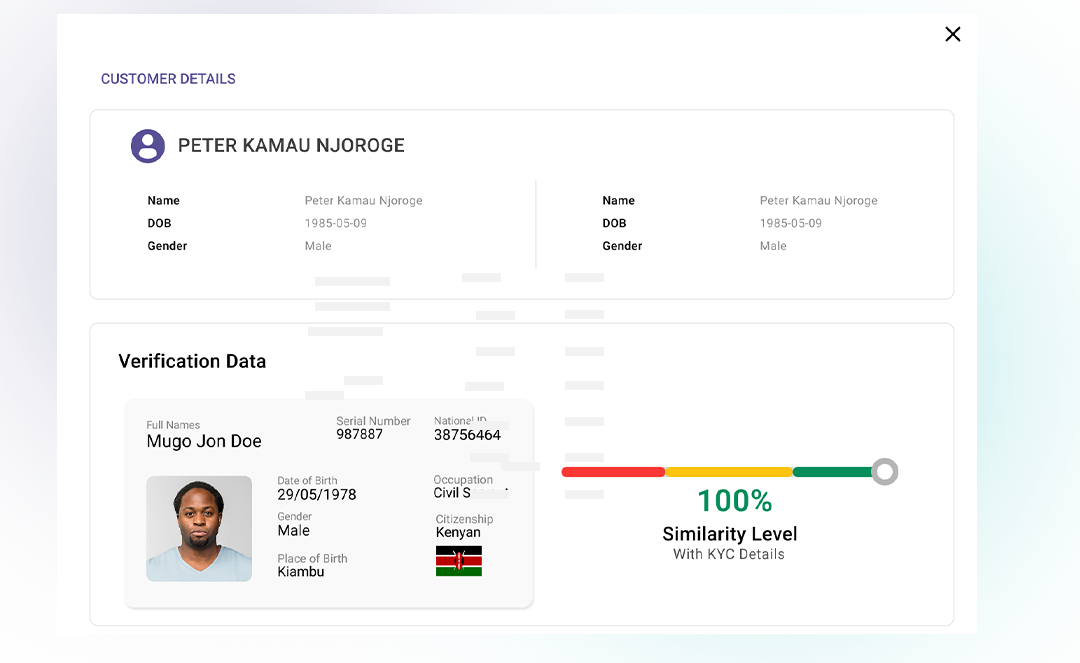
Task: Click the Full Names label on ID card
Action: [173, 425]
